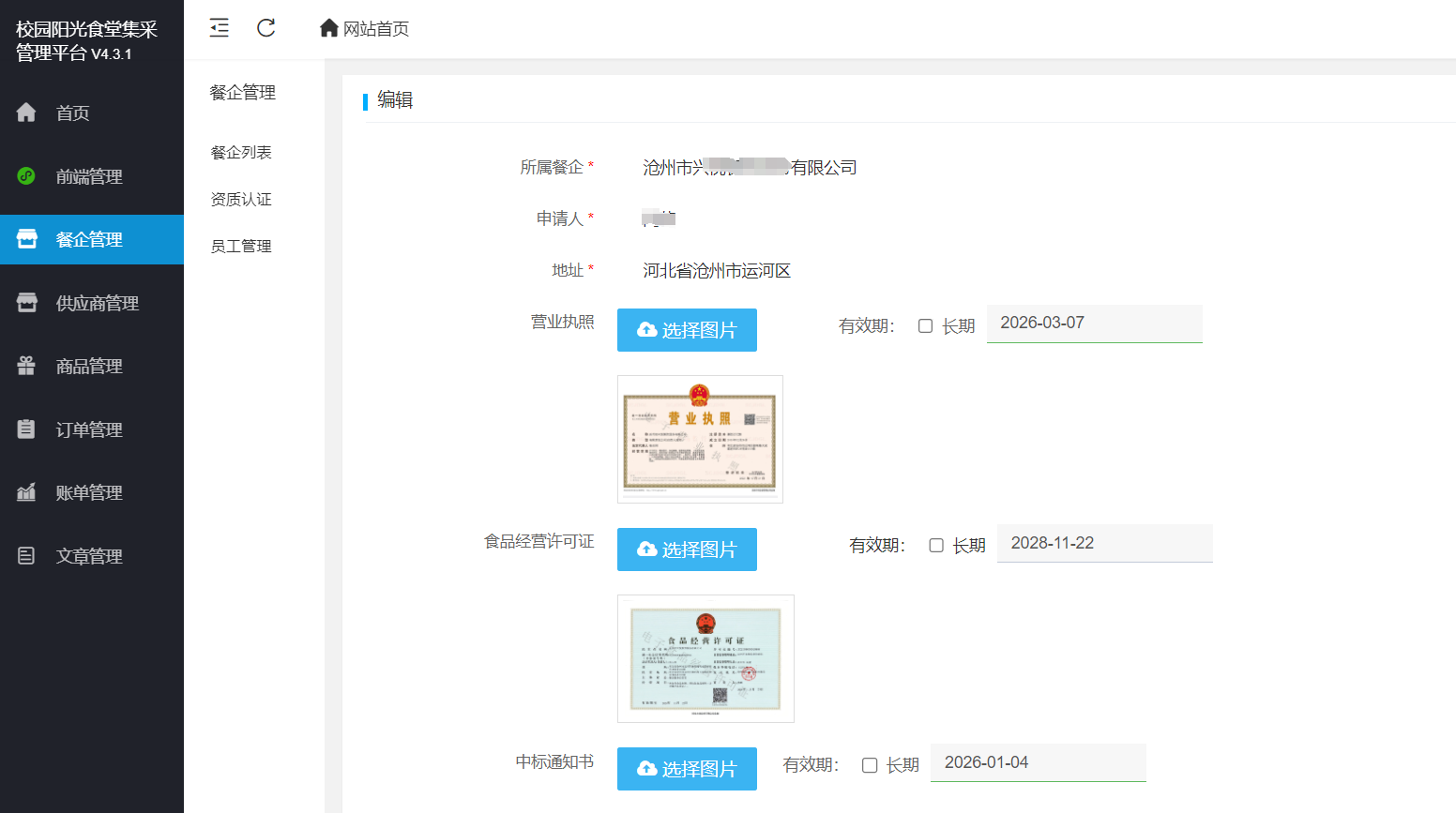The height and width of the screenshot is (813, 1456).
Task: Open 文章管理 in the sidebar
Action: [89, 556]
